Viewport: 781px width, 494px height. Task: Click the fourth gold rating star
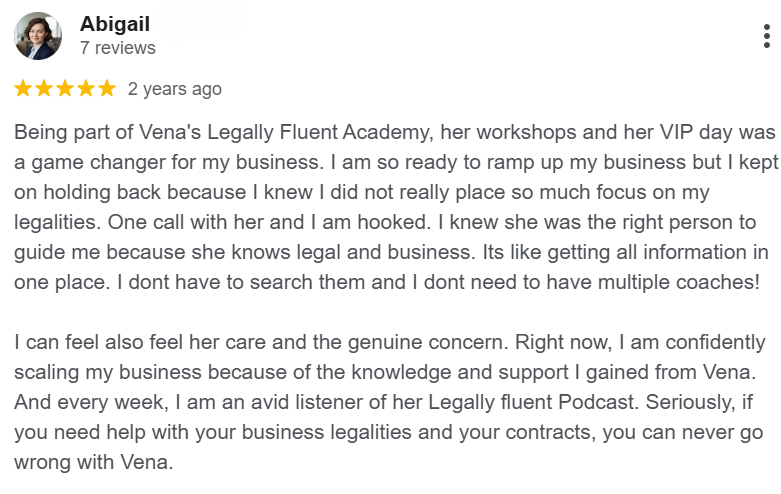coord(86,89)
